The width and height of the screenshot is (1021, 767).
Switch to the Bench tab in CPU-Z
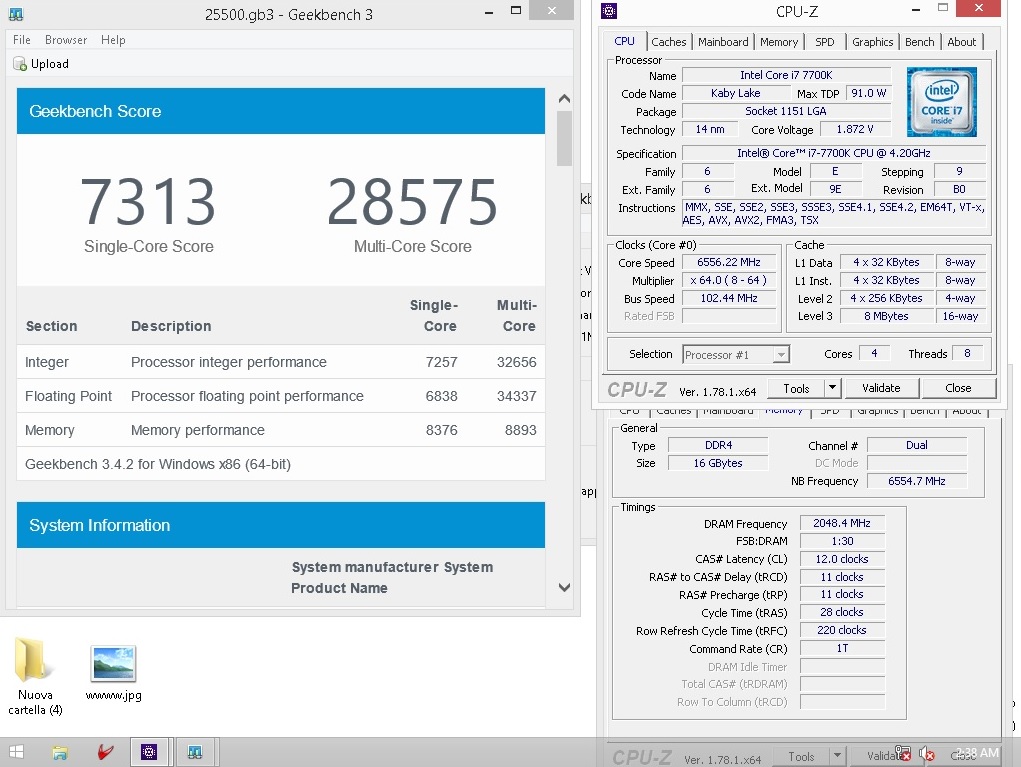pos(919,42)
